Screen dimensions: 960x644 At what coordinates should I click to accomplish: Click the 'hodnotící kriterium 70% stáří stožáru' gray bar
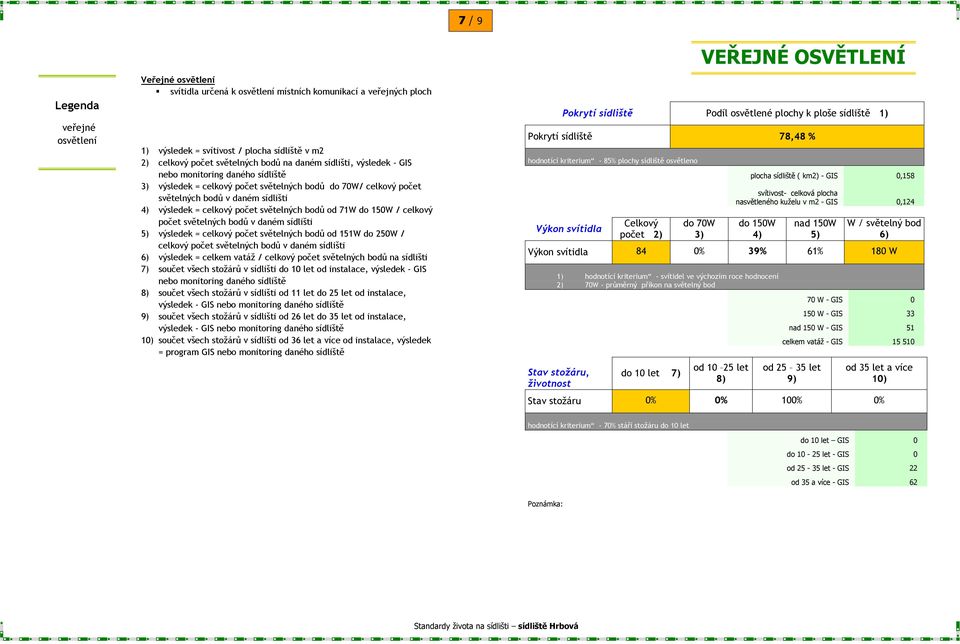[726, 421]
